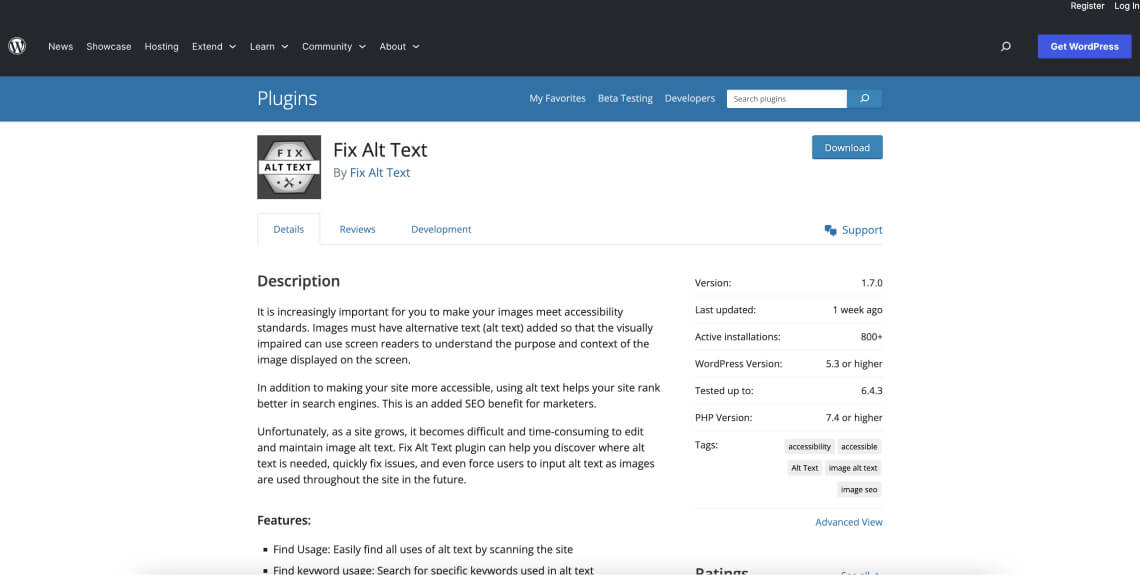Focus the Search plugins input field
This screenshot has width=1140, height=575.
coord(786,99)
